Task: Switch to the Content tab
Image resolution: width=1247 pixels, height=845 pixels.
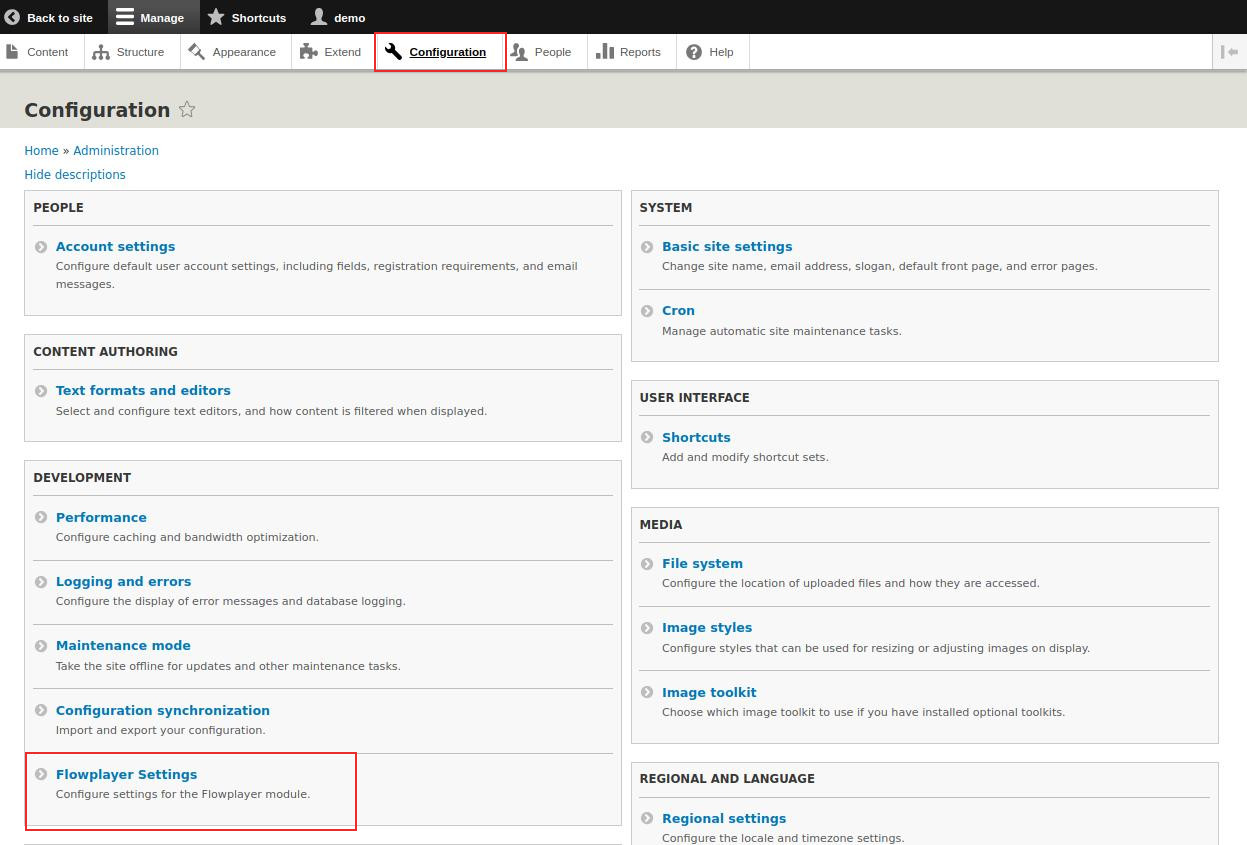Action: 39,51
